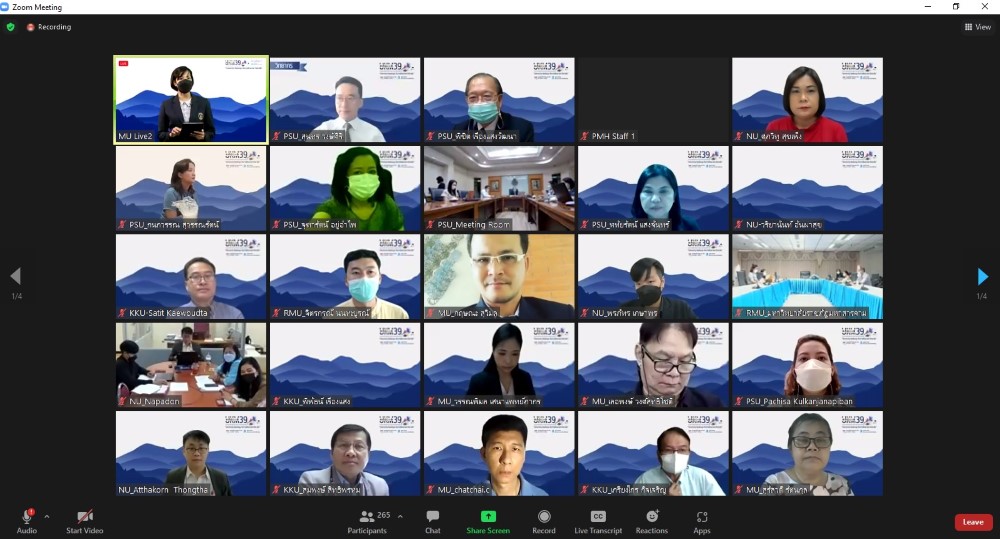Select the MU Live2 video tile
The image size is (1000, 539).
pos(191,99)
